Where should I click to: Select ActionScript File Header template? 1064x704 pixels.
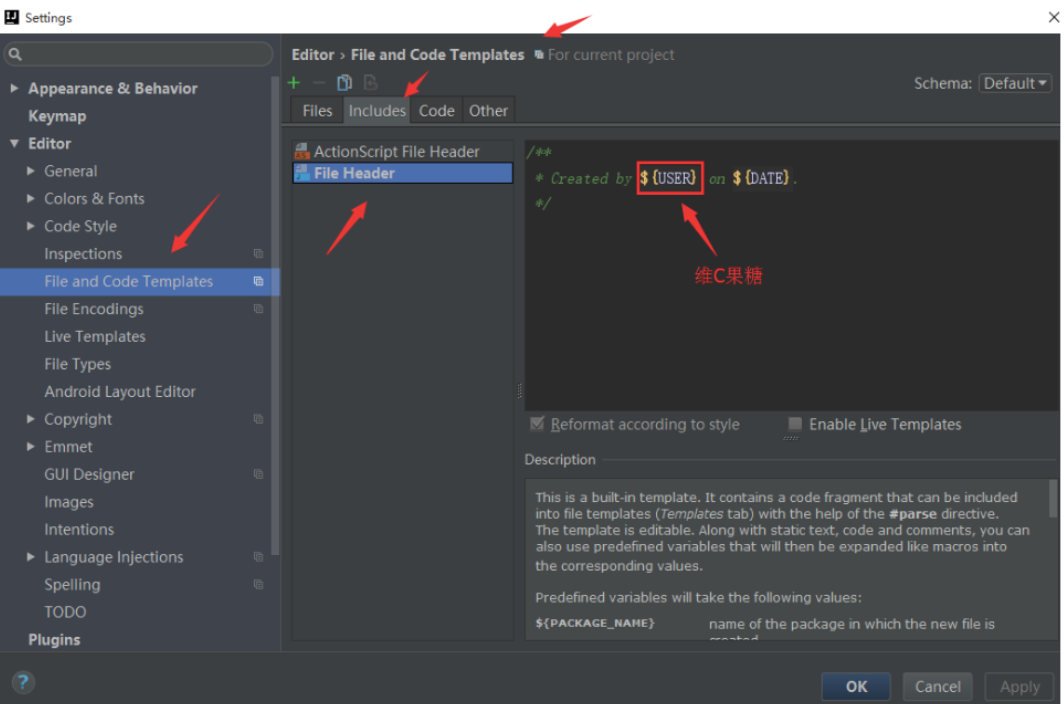(x=402, y=151)
